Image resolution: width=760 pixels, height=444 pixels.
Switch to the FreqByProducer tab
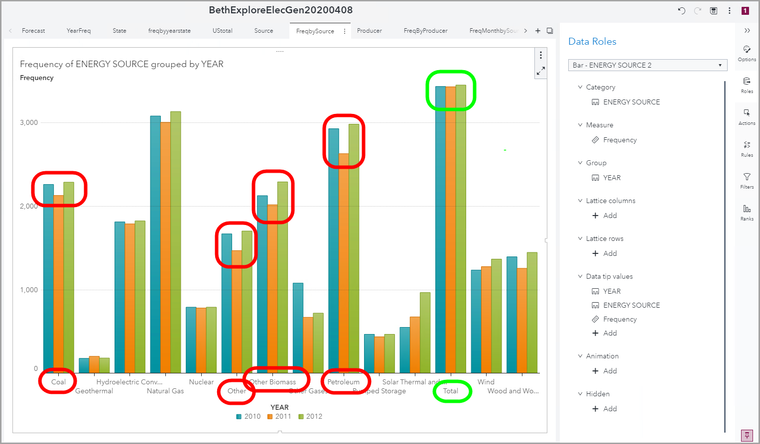coord(426,31)
